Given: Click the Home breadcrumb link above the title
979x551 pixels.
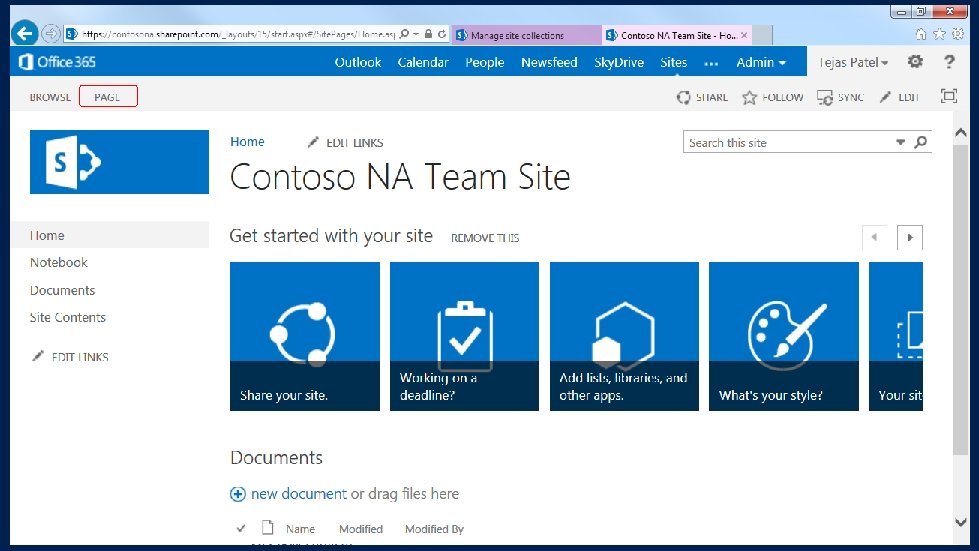Looking at the screenshot, I should point(247,142).
